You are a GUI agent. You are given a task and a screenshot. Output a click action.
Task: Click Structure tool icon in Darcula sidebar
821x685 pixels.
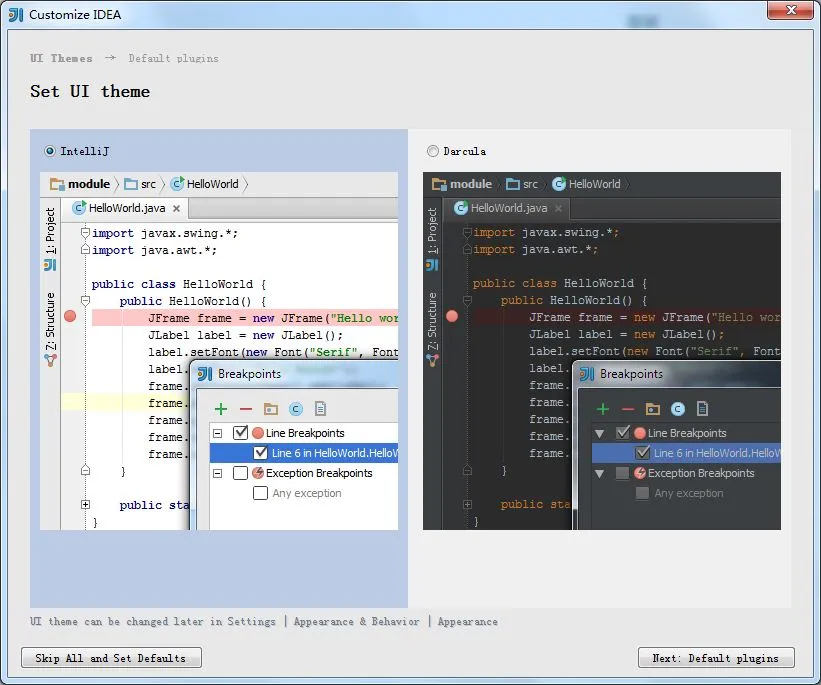click(x=432, y=360)
